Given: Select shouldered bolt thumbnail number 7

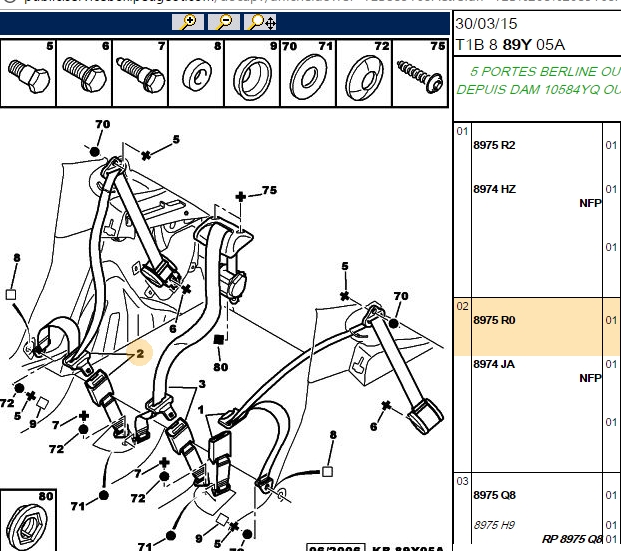Looking at the screenshot, I should point(140,73).
